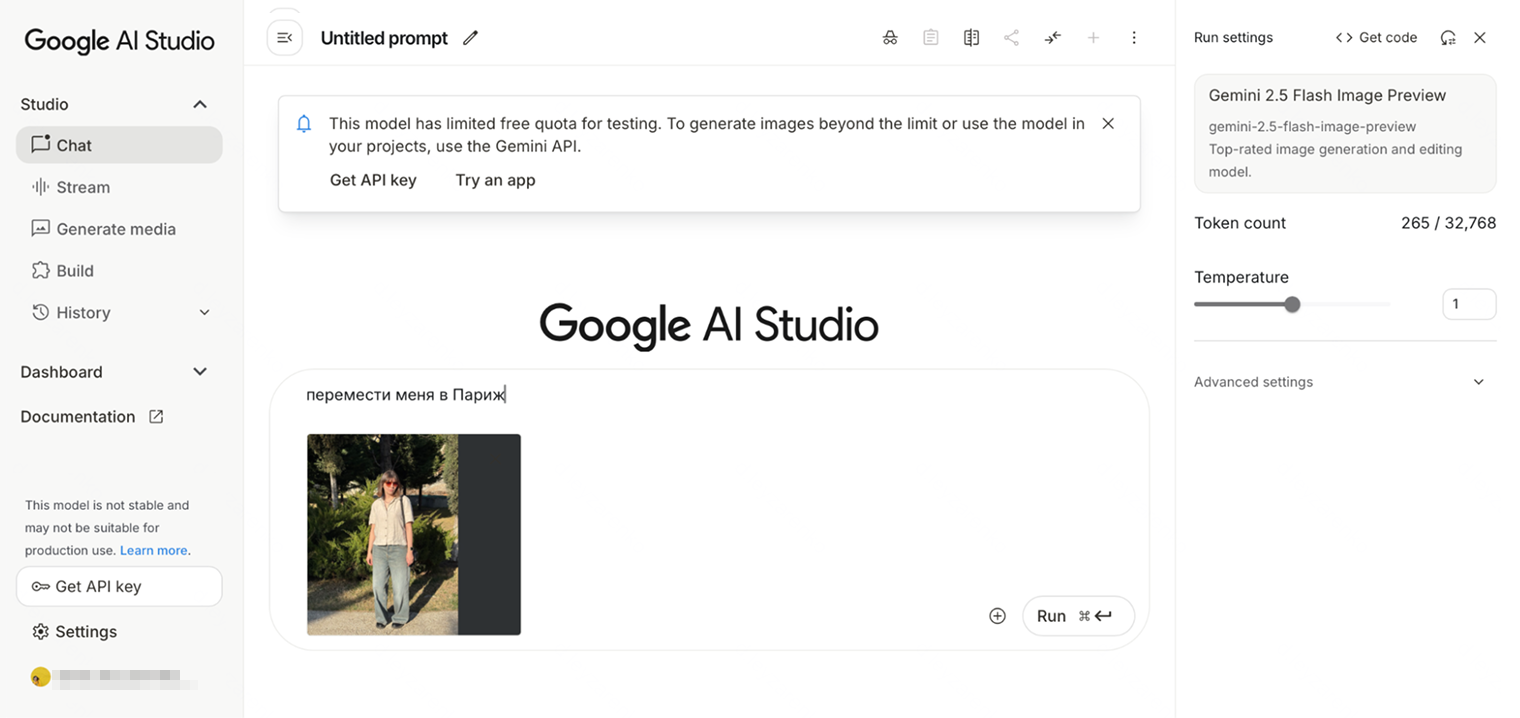Open the three-dot more options menu
Image resolution: width=1520 pixels, height=718 pixels.
tap(1134, 38)
